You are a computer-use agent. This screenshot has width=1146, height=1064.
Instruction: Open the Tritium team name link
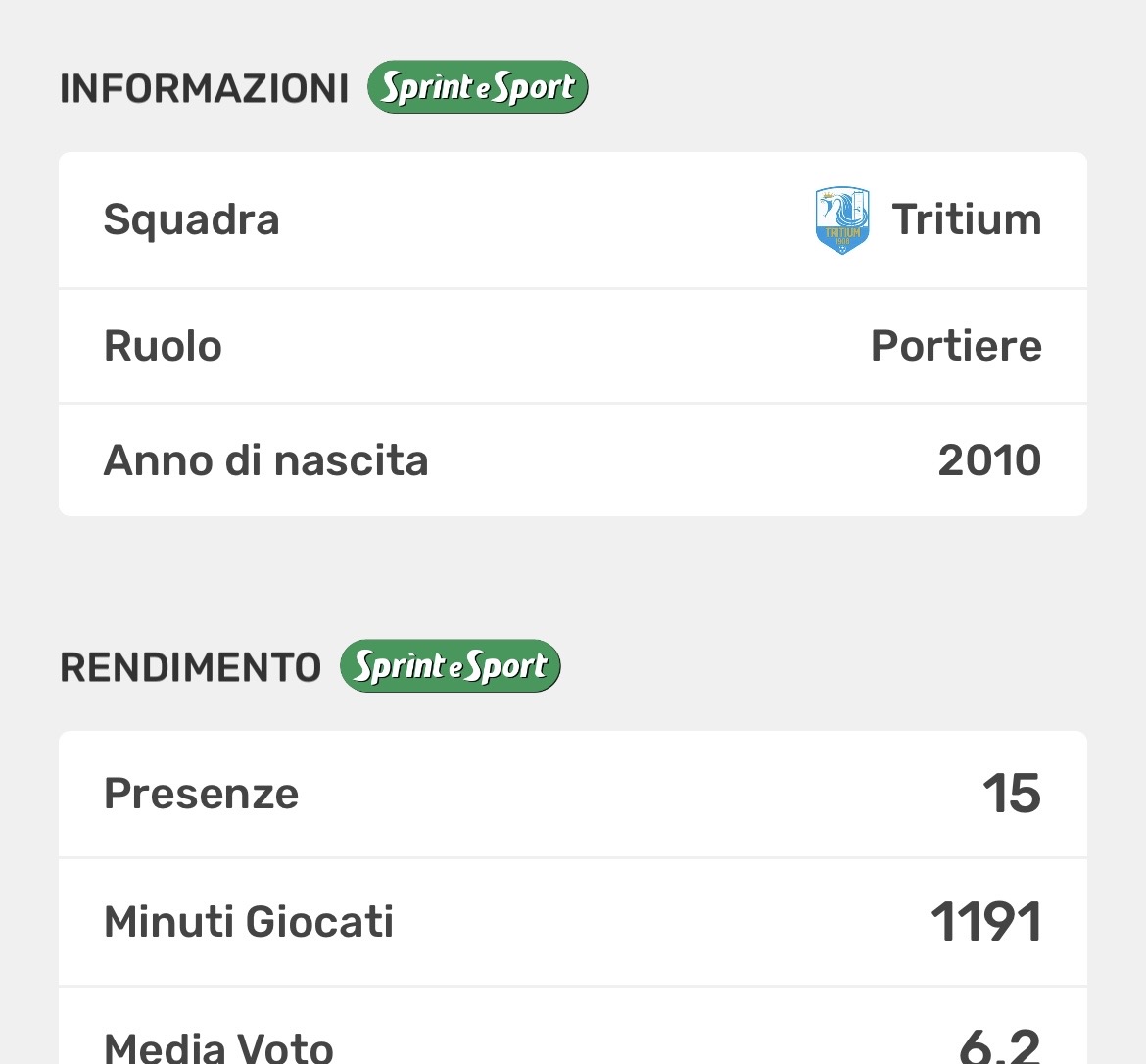(x=967, y=219)
